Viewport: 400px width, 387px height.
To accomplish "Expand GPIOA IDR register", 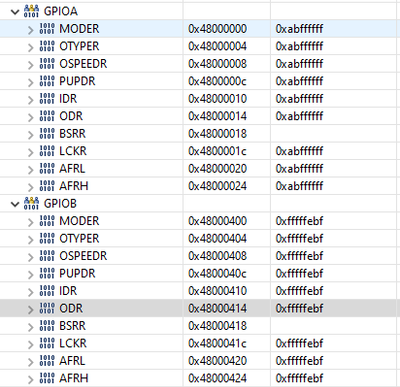I will [x=31, y=100].
